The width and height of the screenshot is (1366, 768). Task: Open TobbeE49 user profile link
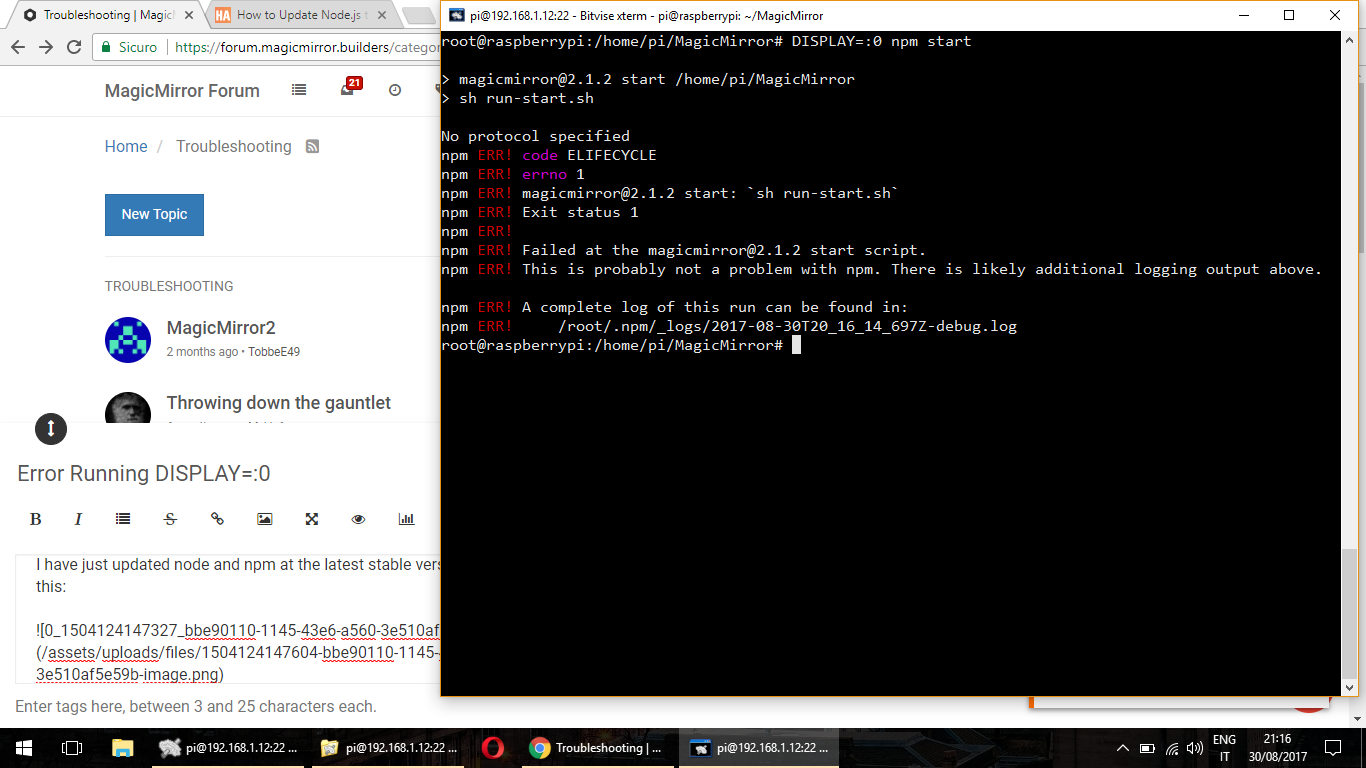pyautogui.click(x=274, y=352)
